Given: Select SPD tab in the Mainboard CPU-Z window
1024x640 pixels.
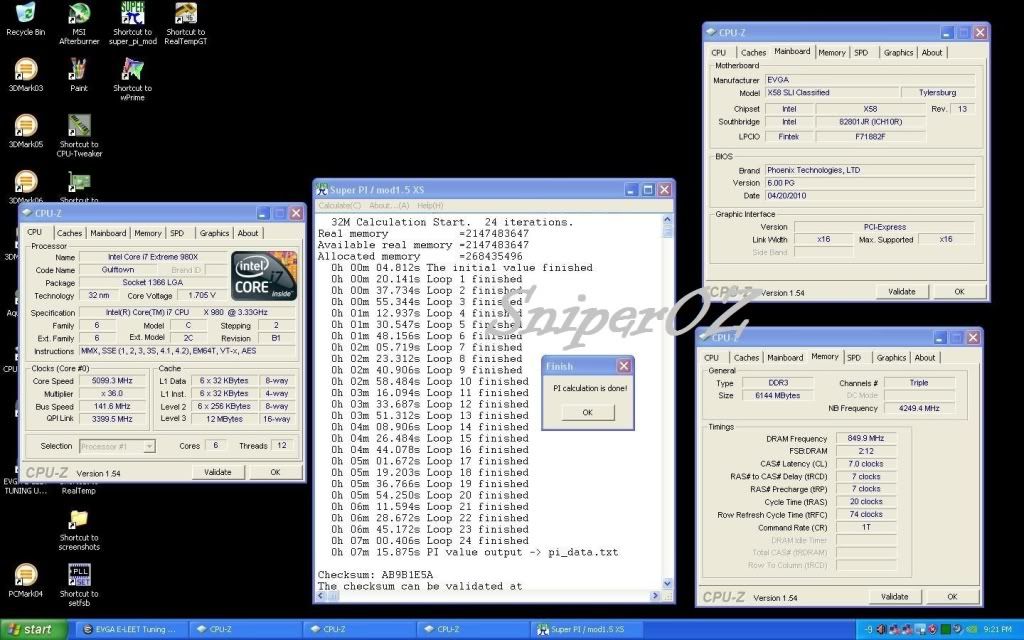Looking at the screenshot, I should click(861, 52).
